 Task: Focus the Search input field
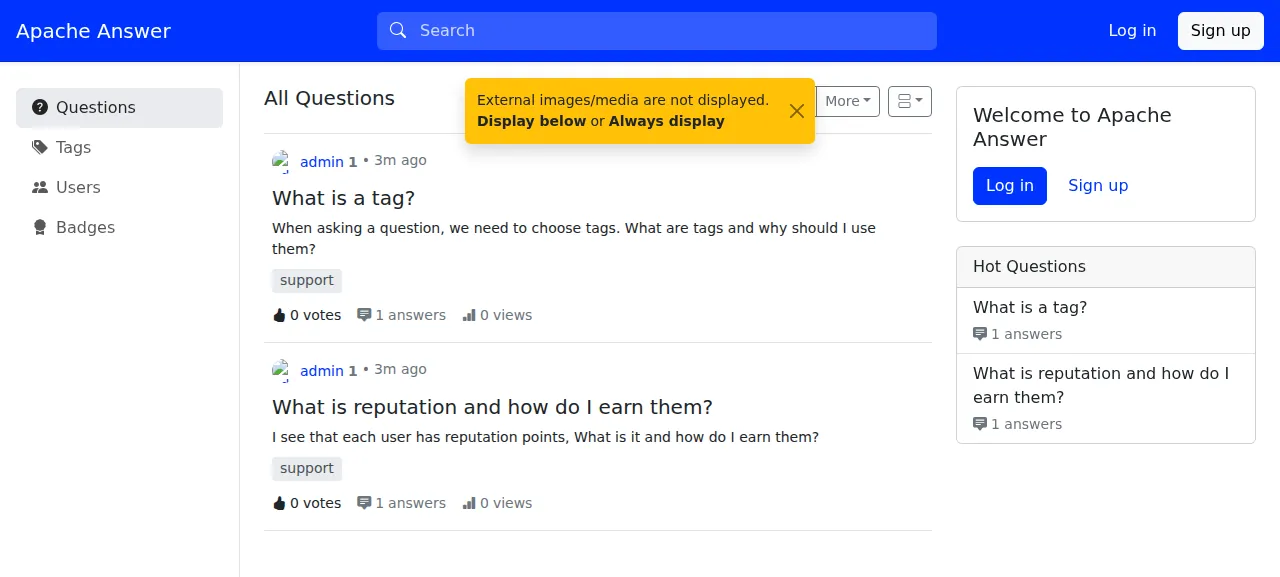click(x=657, y=31)
